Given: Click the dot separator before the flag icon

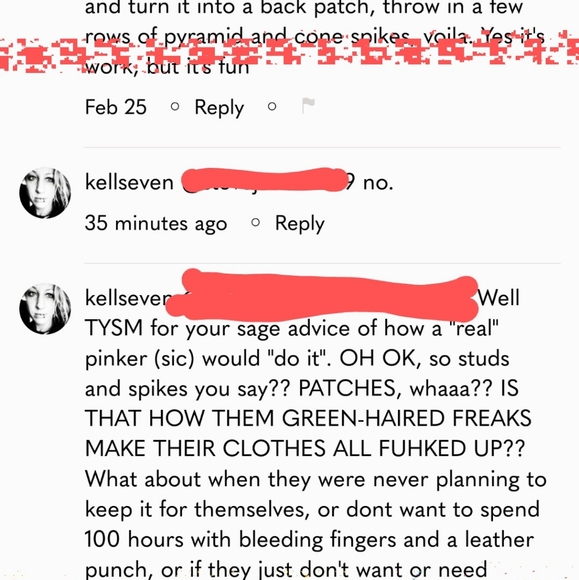Looking at the screenshot, I should 272,107.
